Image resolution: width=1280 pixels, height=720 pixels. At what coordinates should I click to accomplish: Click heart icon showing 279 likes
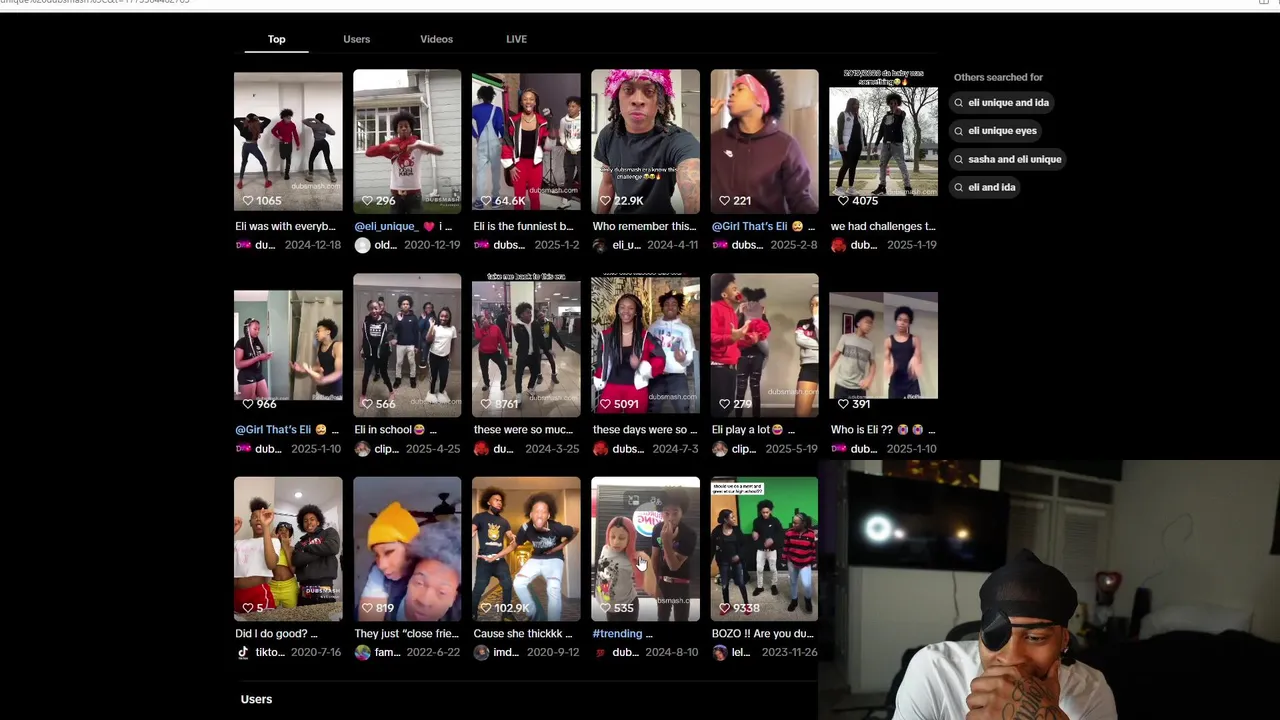coord(724,404)
